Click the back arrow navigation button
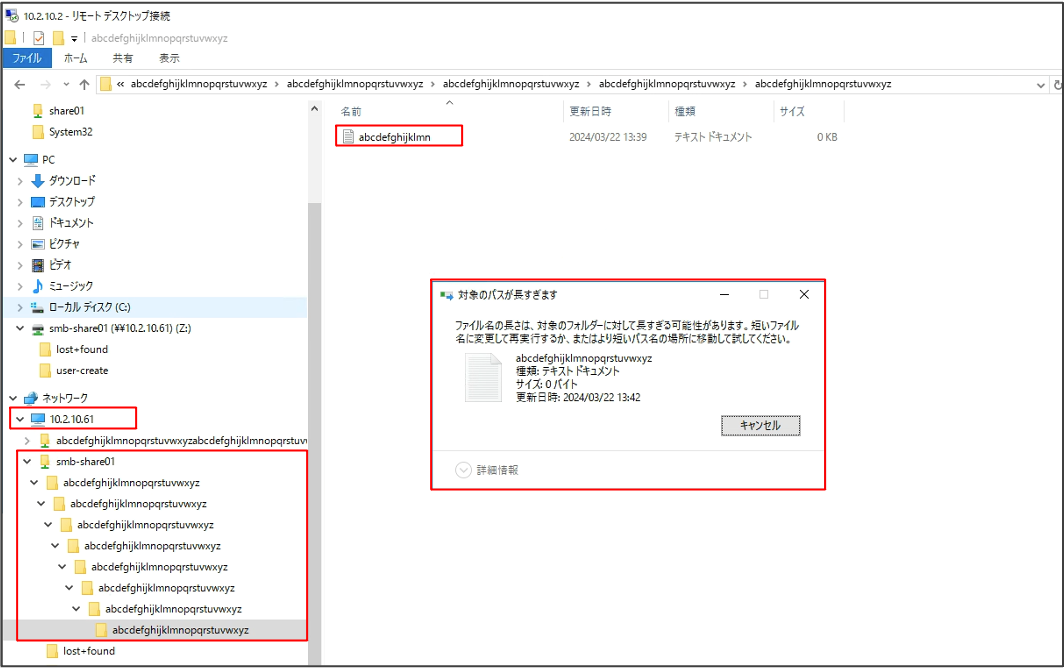 (x=18, y=85)
